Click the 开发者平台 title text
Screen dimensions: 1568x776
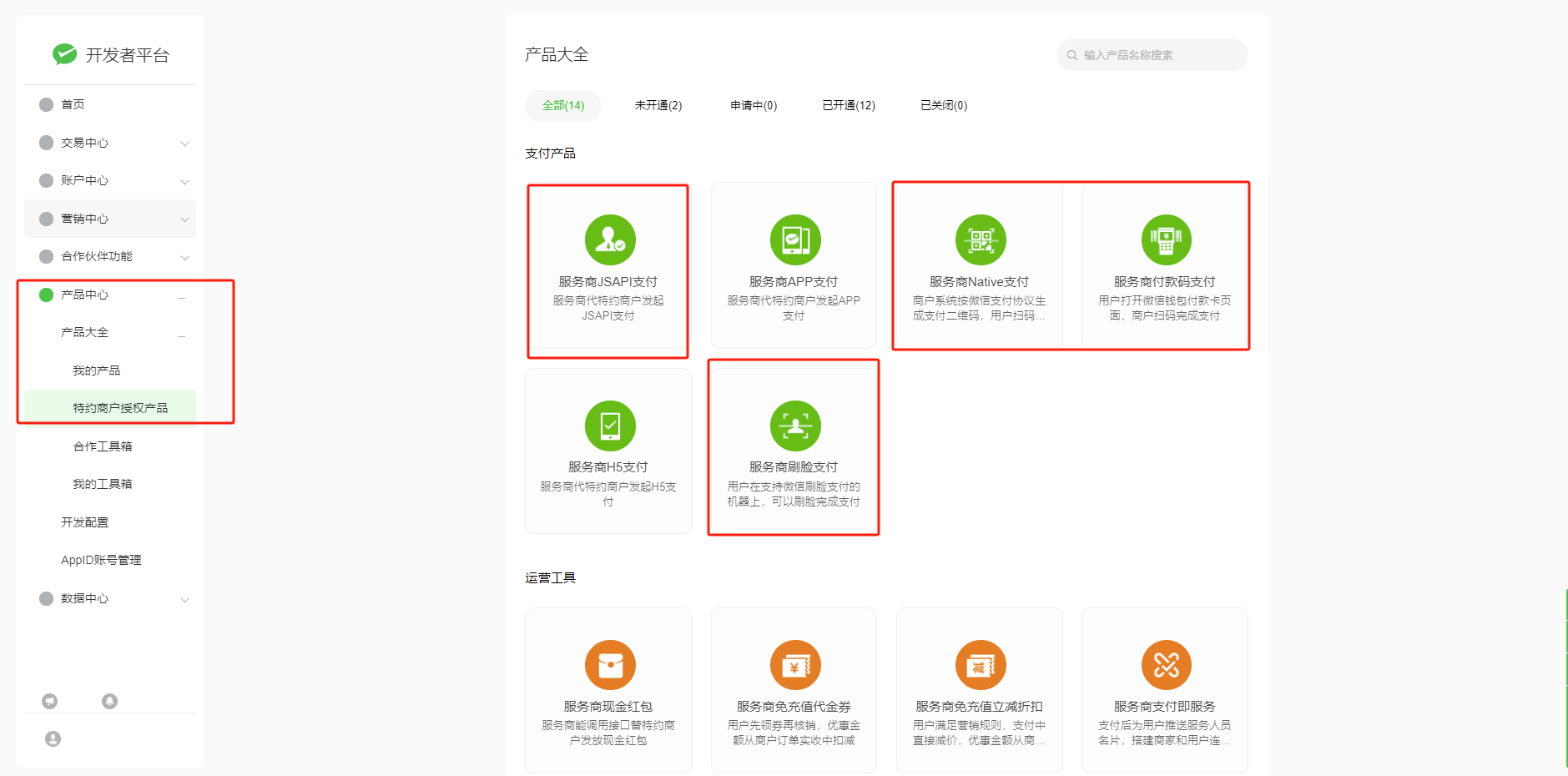[127, 55]
